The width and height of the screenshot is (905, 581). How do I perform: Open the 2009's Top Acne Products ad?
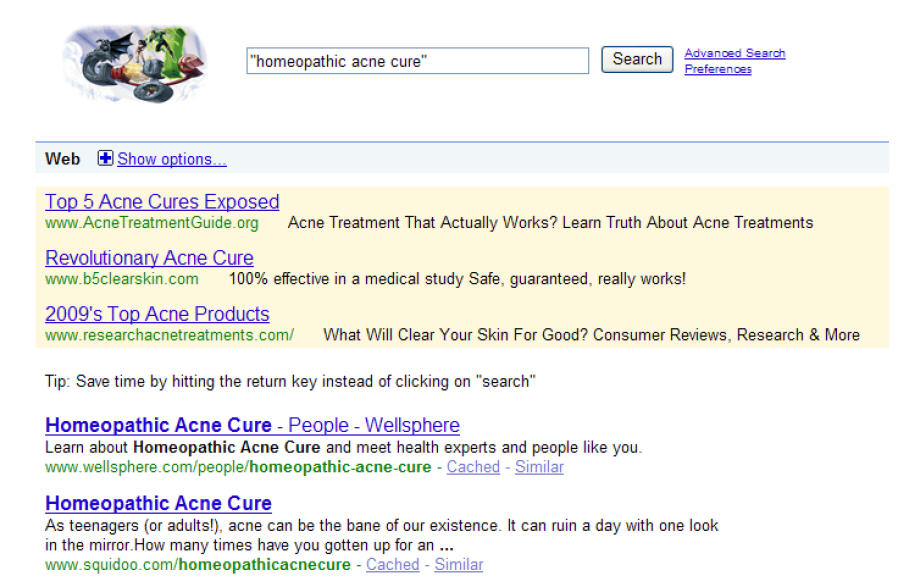157,314
